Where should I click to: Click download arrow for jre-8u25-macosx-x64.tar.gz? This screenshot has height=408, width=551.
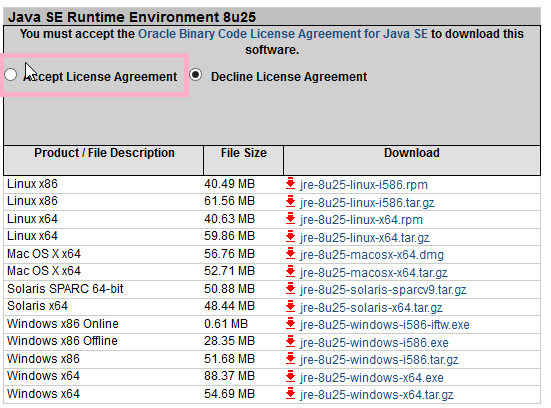tap(290, 272)
